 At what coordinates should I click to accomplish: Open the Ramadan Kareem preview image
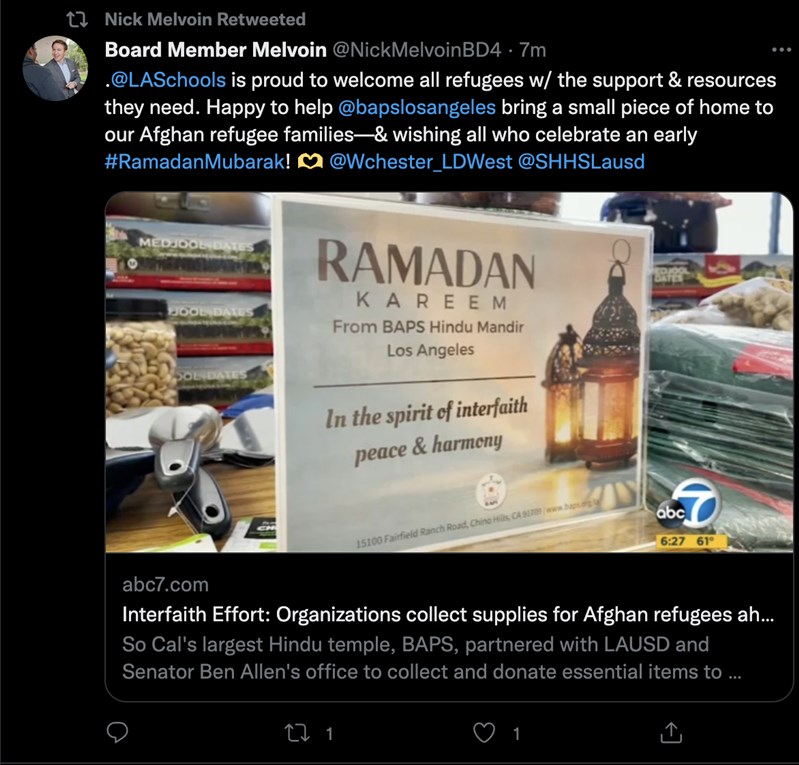[x=449, y=372]
